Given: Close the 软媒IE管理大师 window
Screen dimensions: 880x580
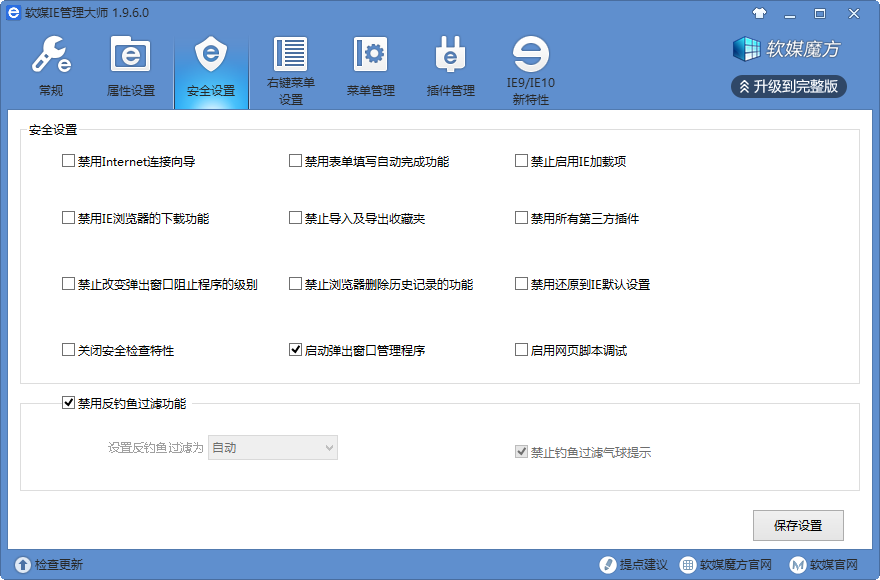Looking at the screenshot, I should [854, 13].
